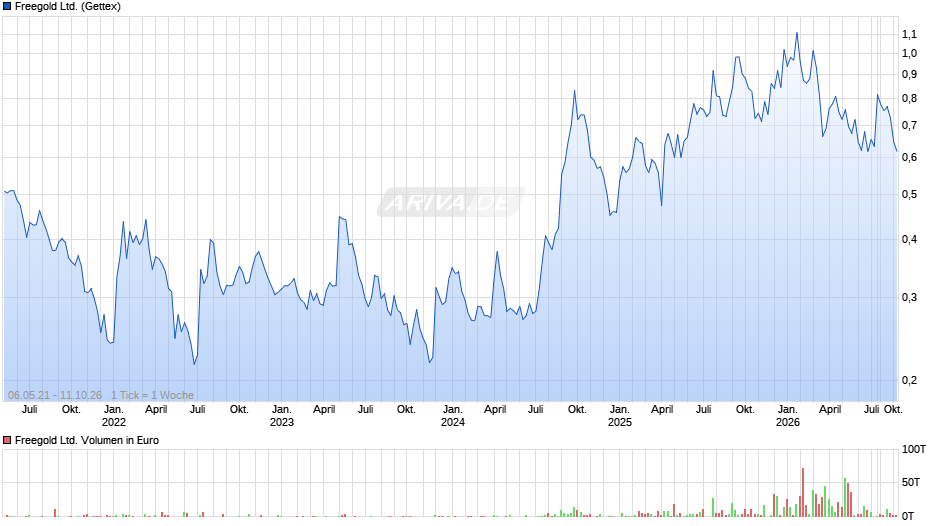
Task: Click the 2023 year label
Action: tap(282, 422)
